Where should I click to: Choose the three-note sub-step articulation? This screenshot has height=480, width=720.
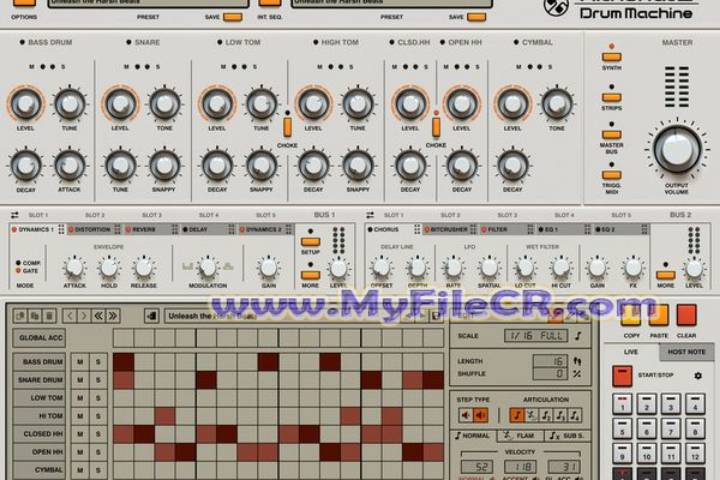pyautogui.click(x=560, y=416)
